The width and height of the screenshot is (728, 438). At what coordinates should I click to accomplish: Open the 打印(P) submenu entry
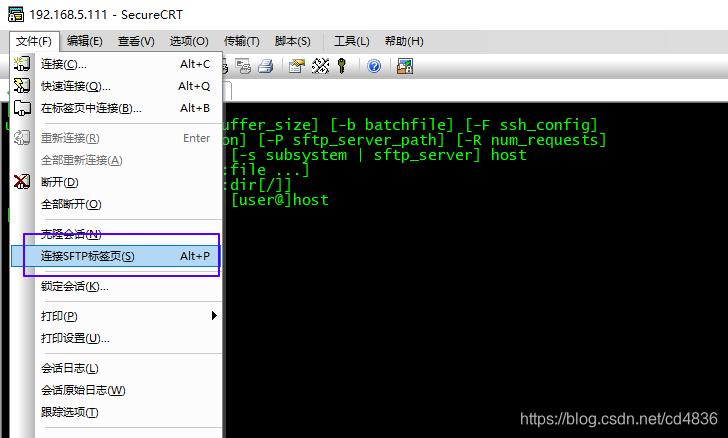(116, 316)
